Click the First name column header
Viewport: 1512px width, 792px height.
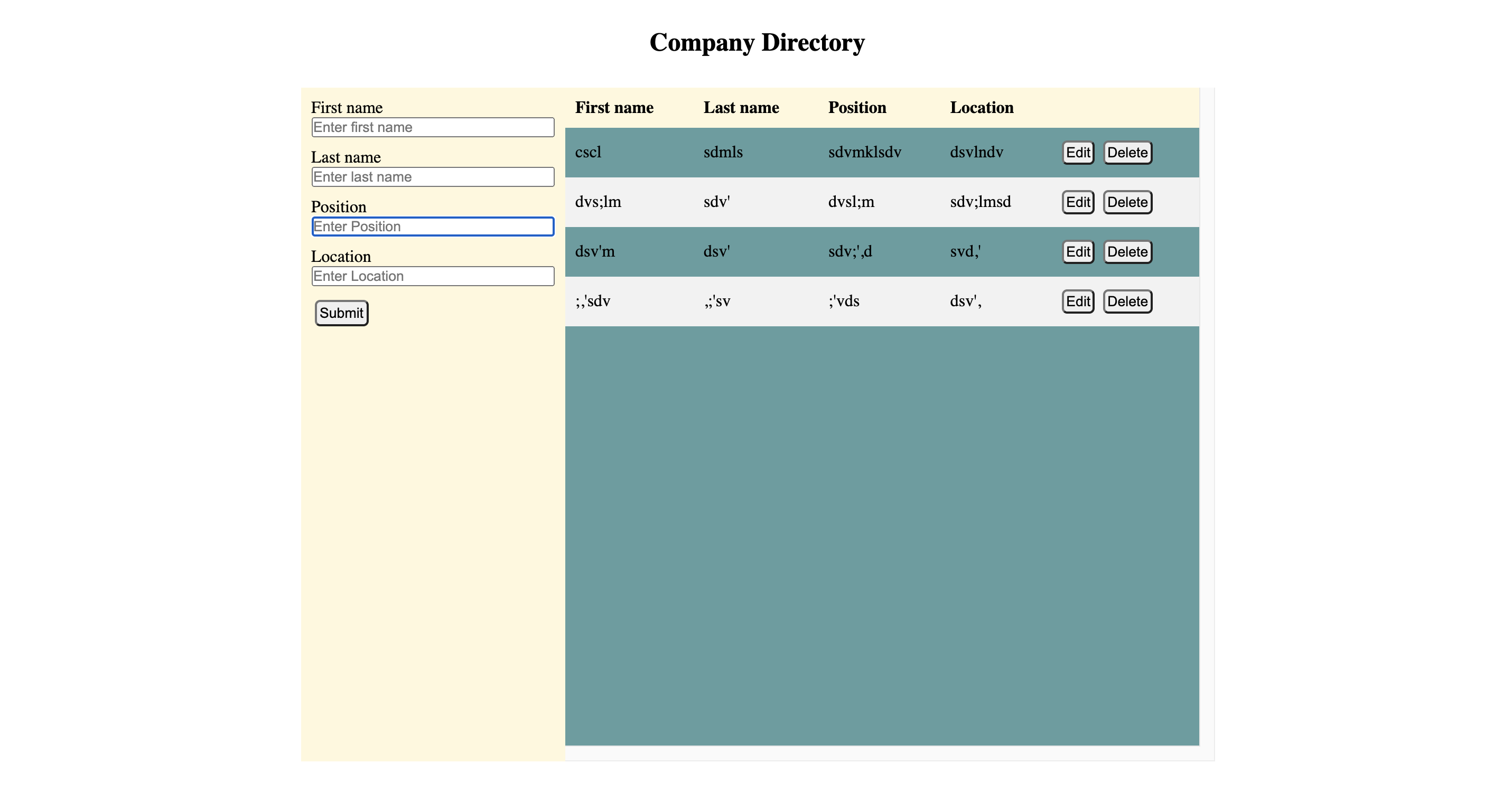point(614,107)
